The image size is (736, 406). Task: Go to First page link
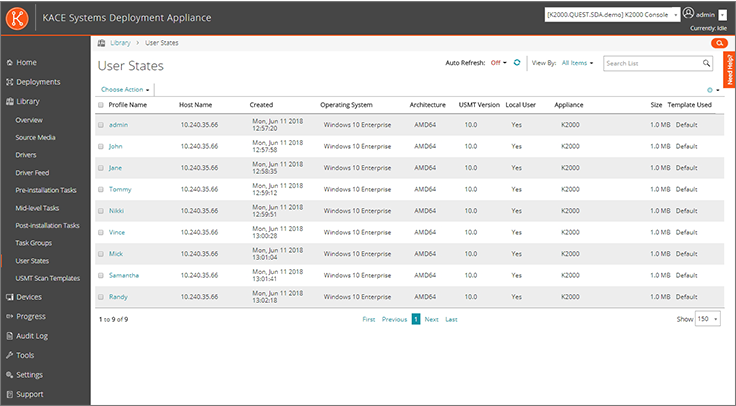pyautogui.click(x=369, y=320)
